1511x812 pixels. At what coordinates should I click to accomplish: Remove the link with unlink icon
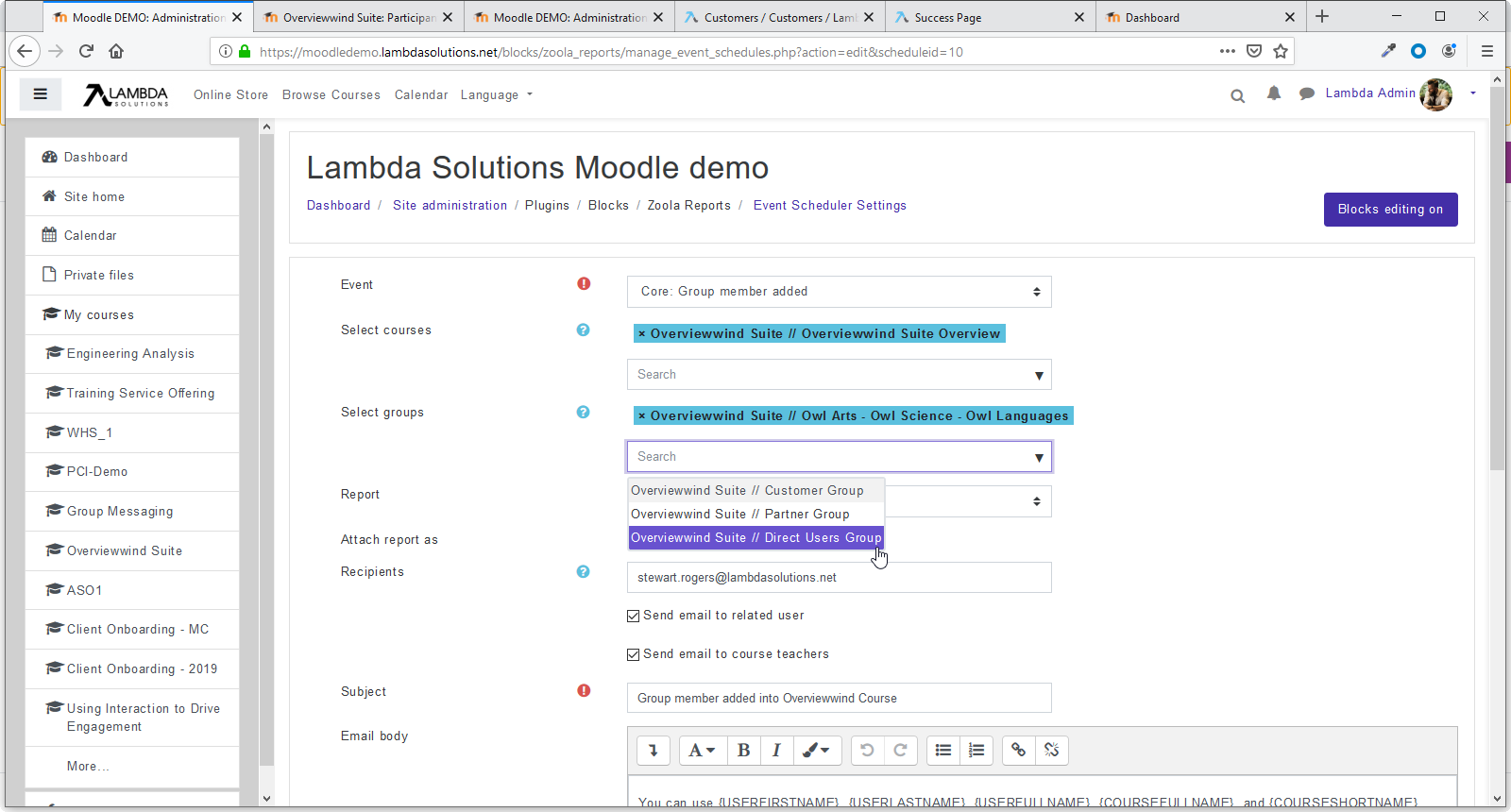(x=1051, y=750)
